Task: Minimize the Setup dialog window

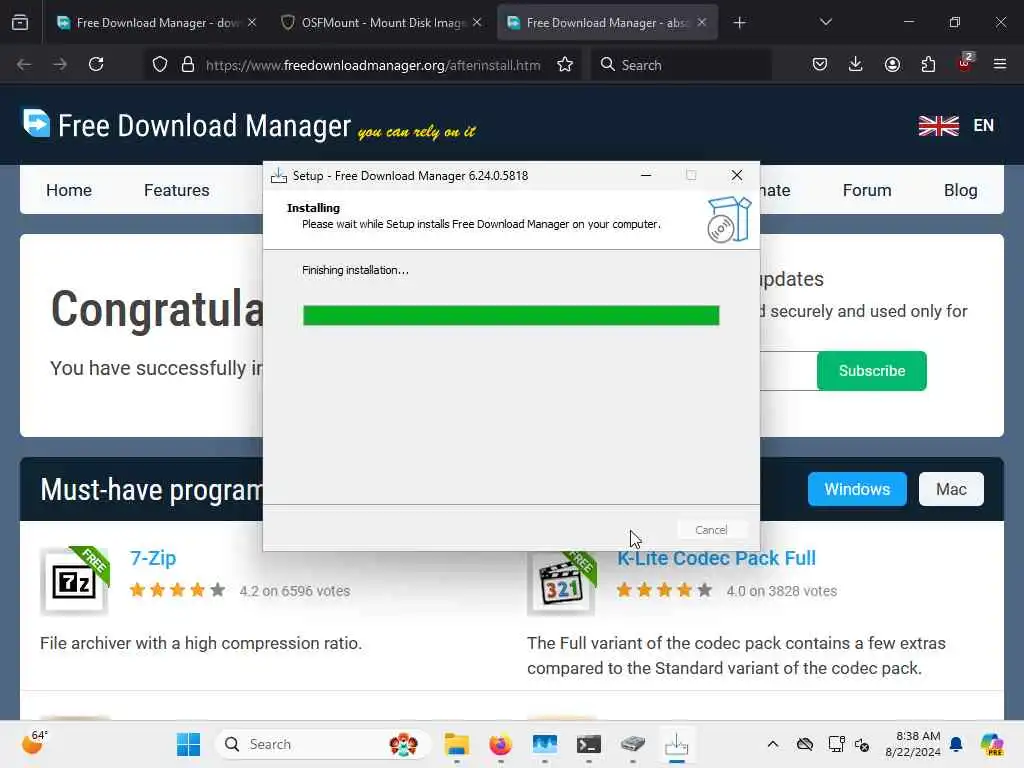Action: pyautogui.click(x=646, y=175)
